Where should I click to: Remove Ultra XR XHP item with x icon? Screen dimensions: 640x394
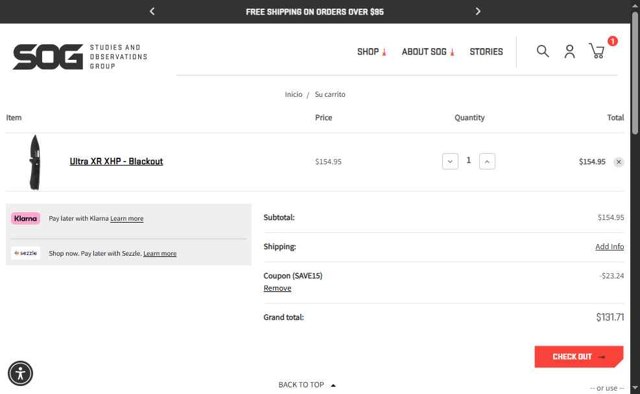(x=618, y=162)
